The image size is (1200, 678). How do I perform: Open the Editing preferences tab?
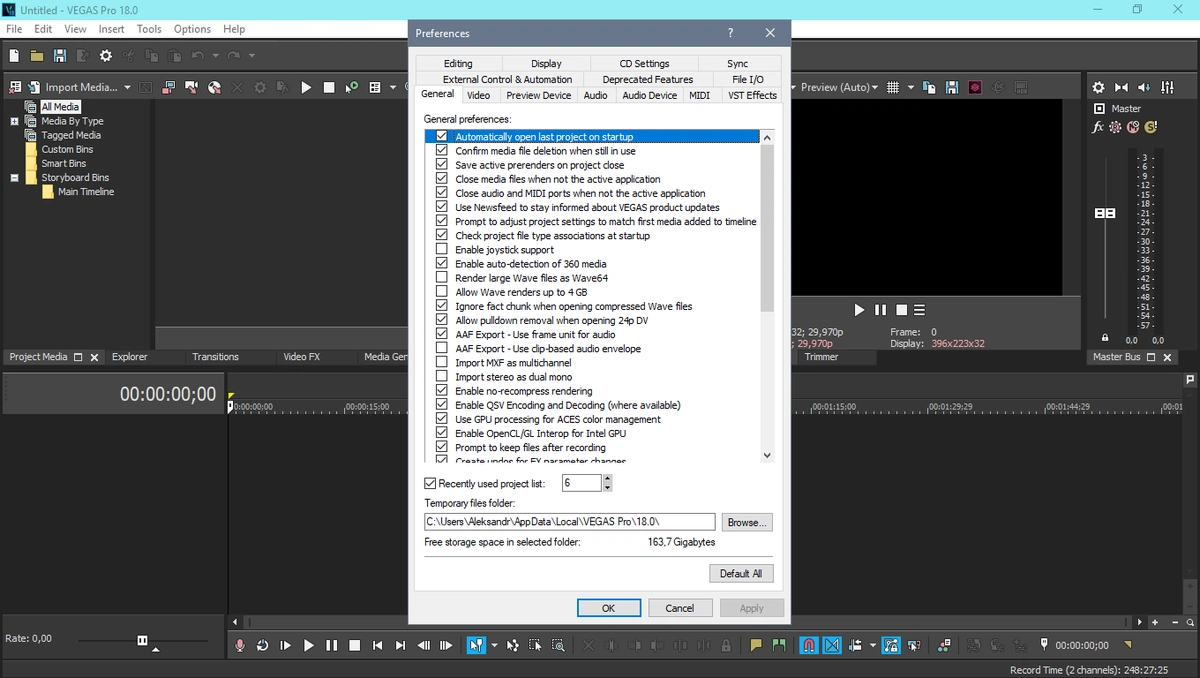(x=458, y=63)
